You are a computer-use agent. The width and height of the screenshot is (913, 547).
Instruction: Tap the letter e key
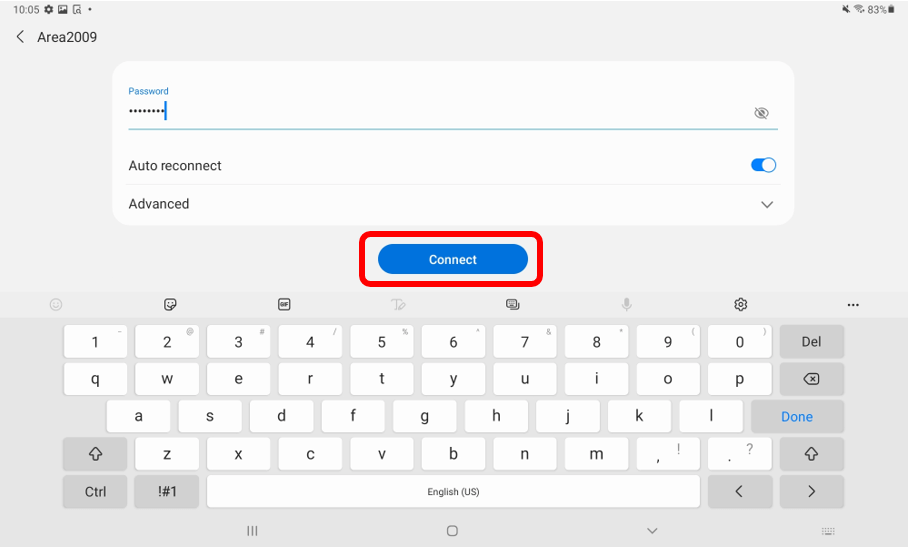click(x=238, y=379)
